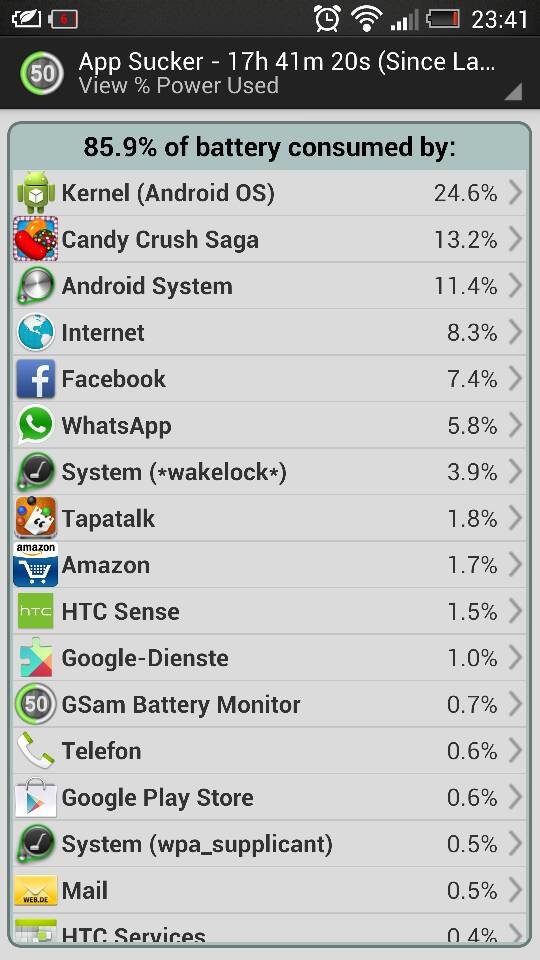
Task: Tap the GSam Battery Monitor list row
Action: coord(269,704)
